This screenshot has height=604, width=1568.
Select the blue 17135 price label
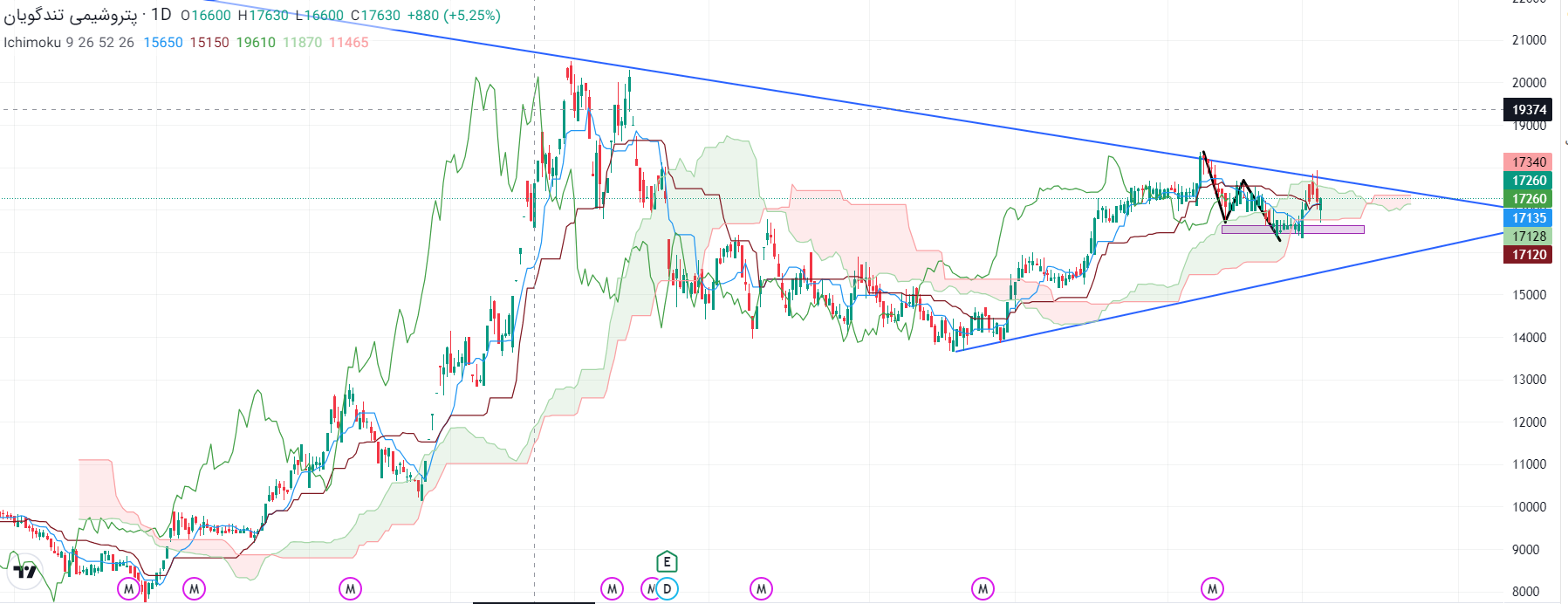tap(1528, 217)
